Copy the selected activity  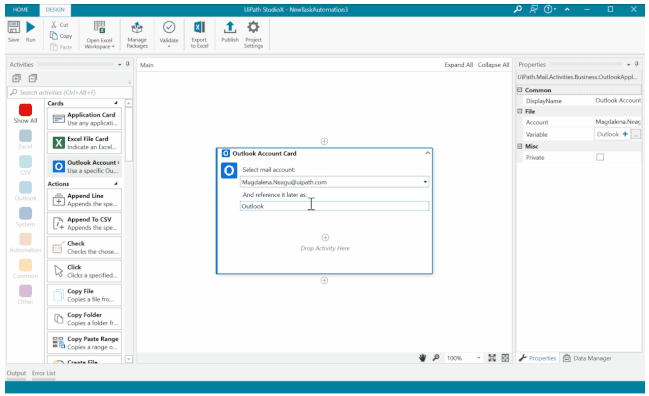(61, 36)
